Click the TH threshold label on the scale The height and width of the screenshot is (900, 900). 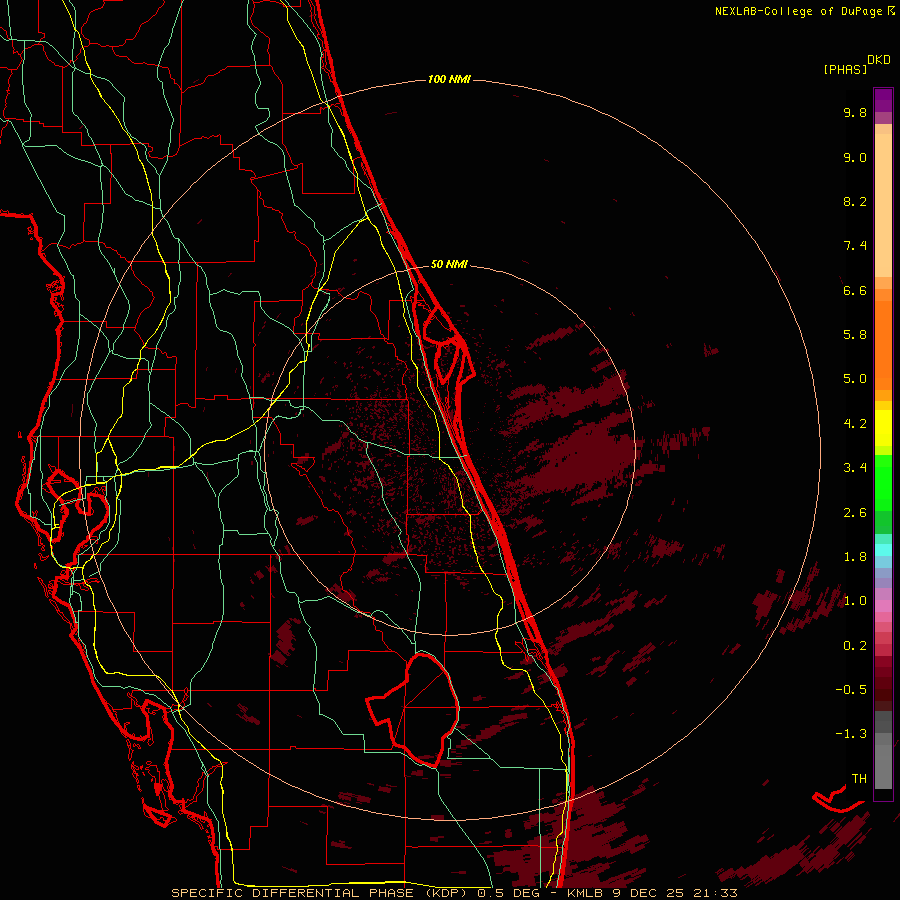coord(859,779)
